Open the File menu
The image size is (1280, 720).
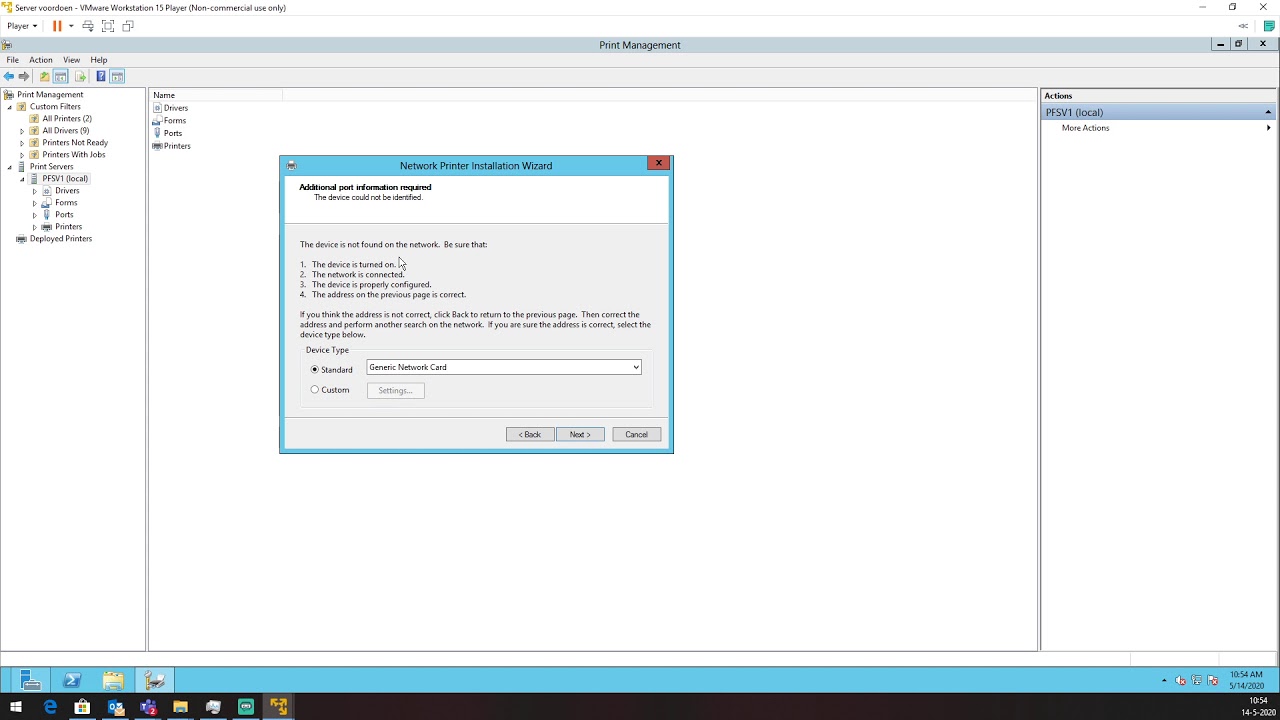(x=12, y=60)
